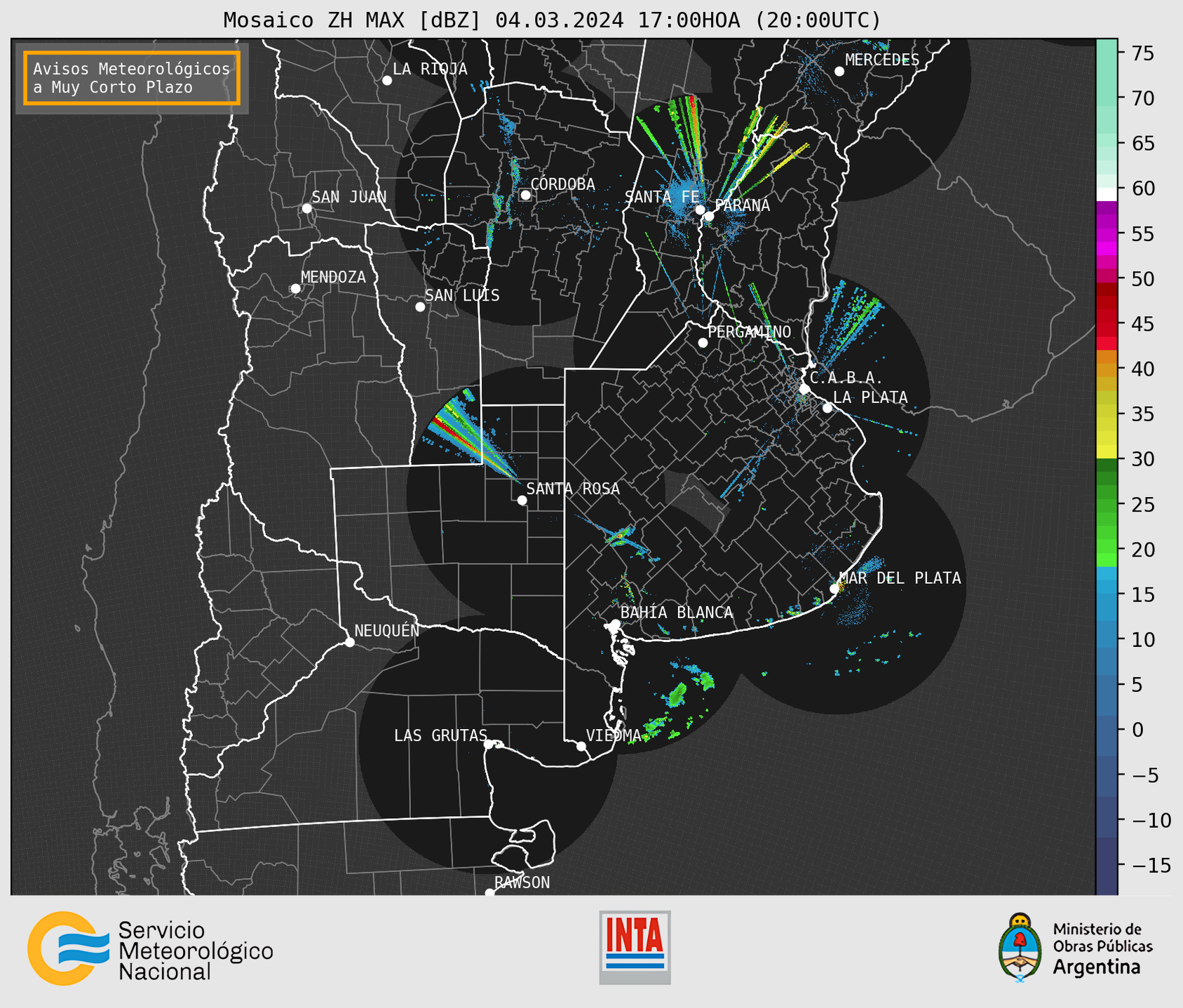Click the Servicio Meteorológico Nacional logo
The image size is (1183, 1008).
150,948
